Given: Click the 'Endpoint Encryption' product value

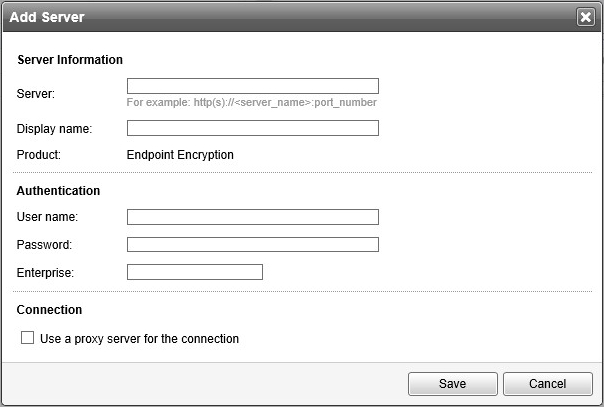Looking at the screenshot, I should click(x=180, y=155).
